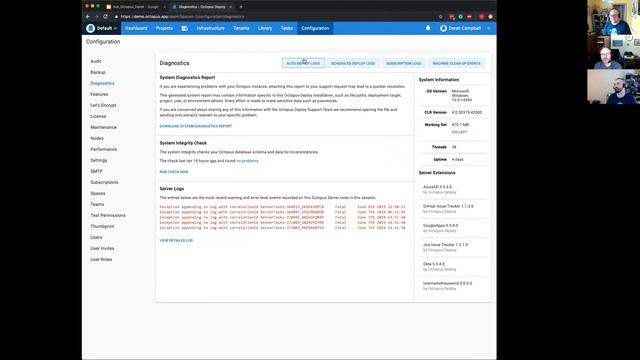
Task: Open Let's Encrypt in the sidebar
Action: [103, 105]
